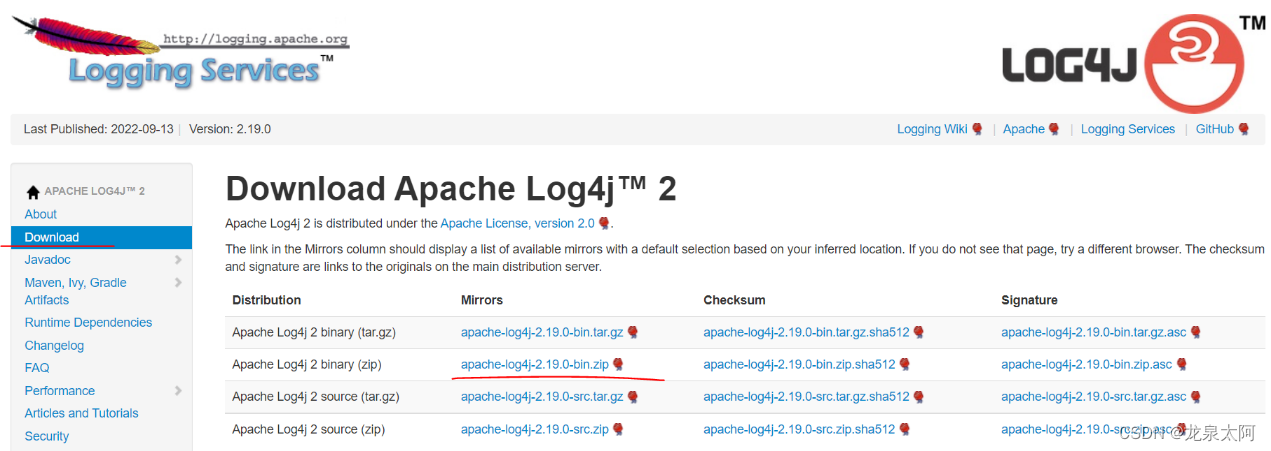Select the Download sidebar item
The width and height of the screenshot is (1271, 451).
(x=101, y=237)
